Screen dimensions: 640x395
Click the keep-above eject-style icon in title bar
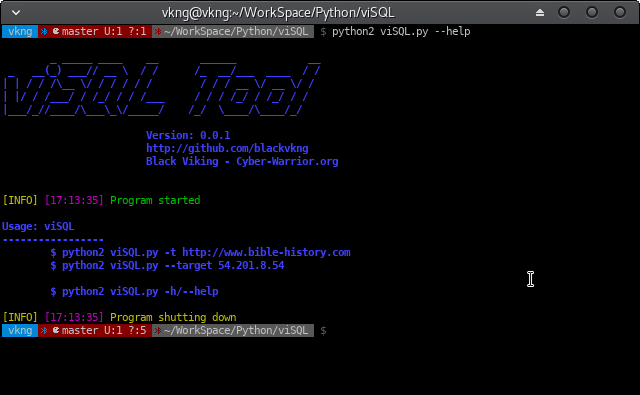[x=540, y=13]
